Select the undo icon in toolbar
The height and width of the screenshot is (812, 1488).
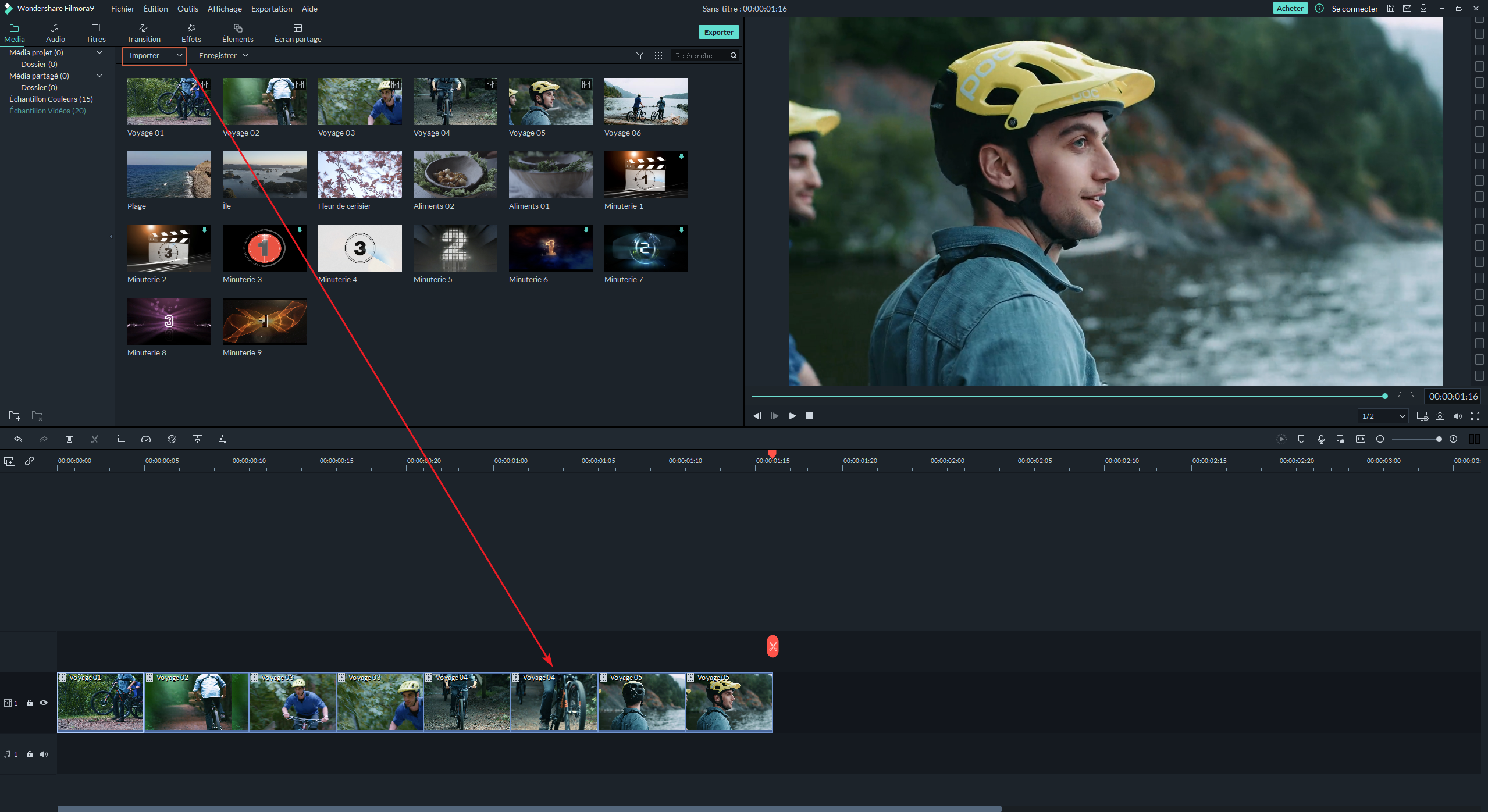pos(18,438)
